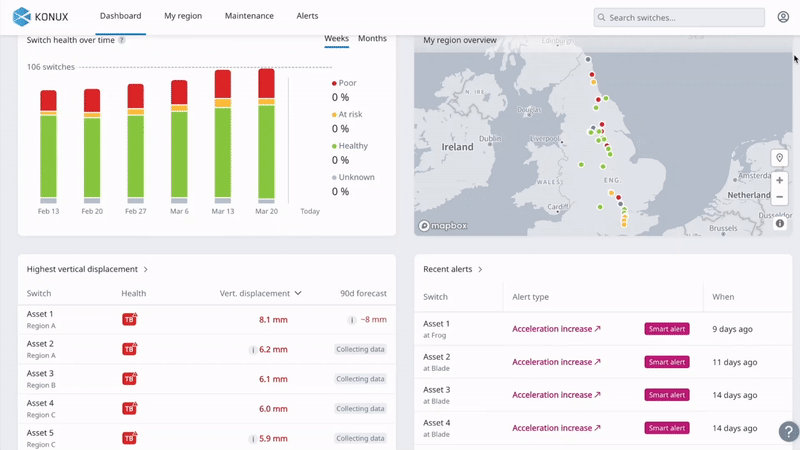Open Asset 1 Acceleration increase alert link
Screen dimensions: 800x450
556,329
